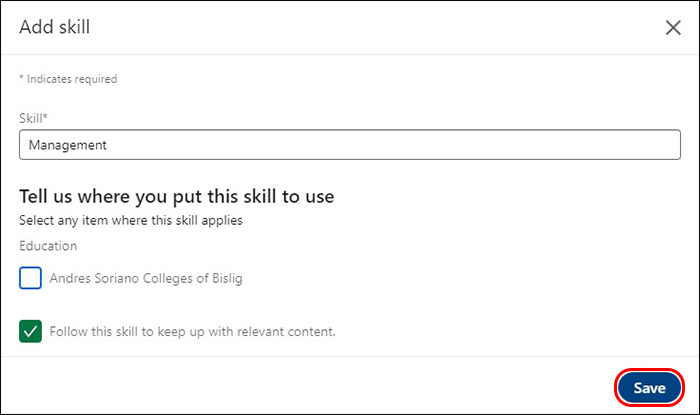Click the red-outlined Save pill
Image resolution: width=700 pixels, height=415 pixels.
click(x=649, y=388)
